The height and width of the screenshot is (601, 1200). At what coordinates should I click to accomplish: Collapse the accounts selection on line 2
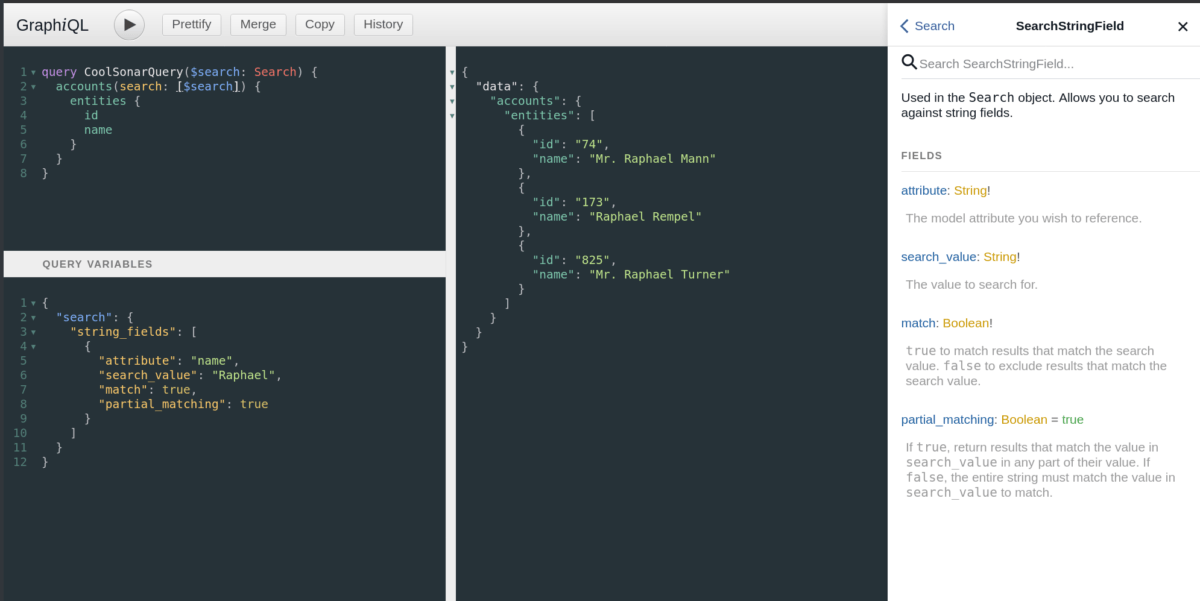coord(36,86)
